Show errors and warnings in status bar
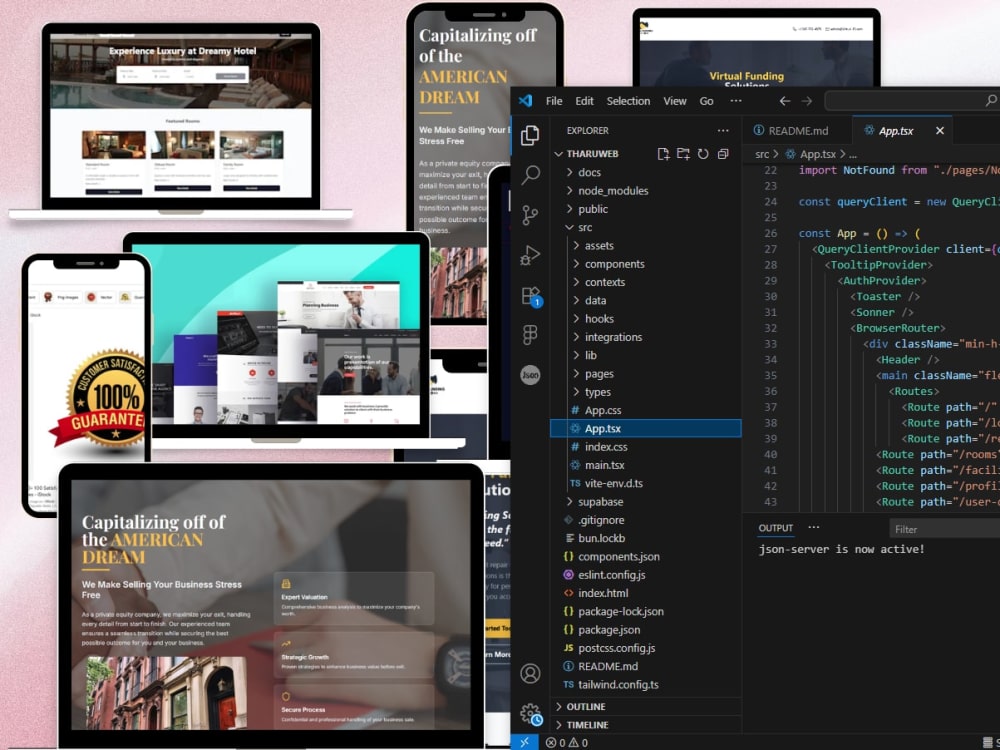Screen dimensions: 1000x750 click(x=567, y=742)
